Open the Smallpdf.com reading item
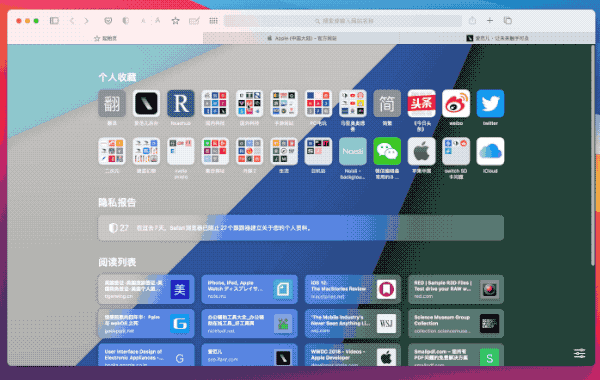This screenshot has height=380, width=600. [x=456, y=355]
